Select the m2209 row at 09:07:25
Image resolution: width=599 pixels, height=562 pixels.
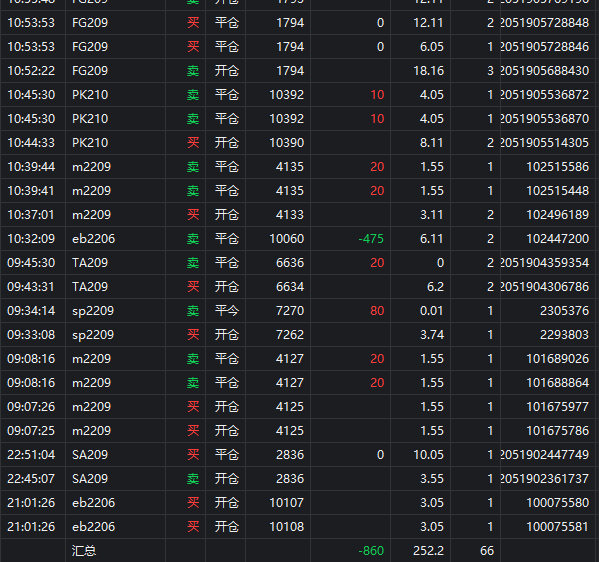[x=300, y=431]
